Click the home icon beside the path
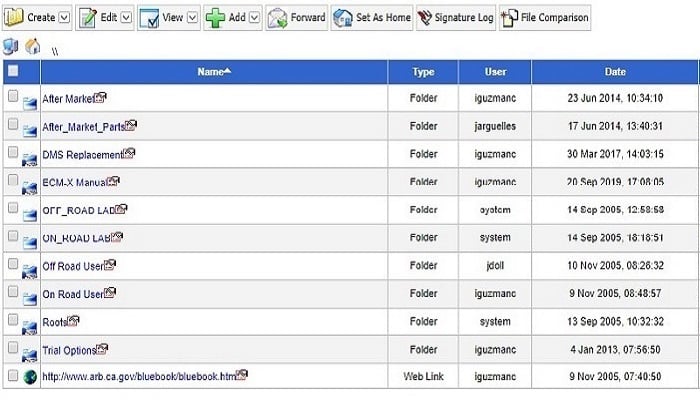Viewport: 700px width, 400px height. [x=33, y=46]
